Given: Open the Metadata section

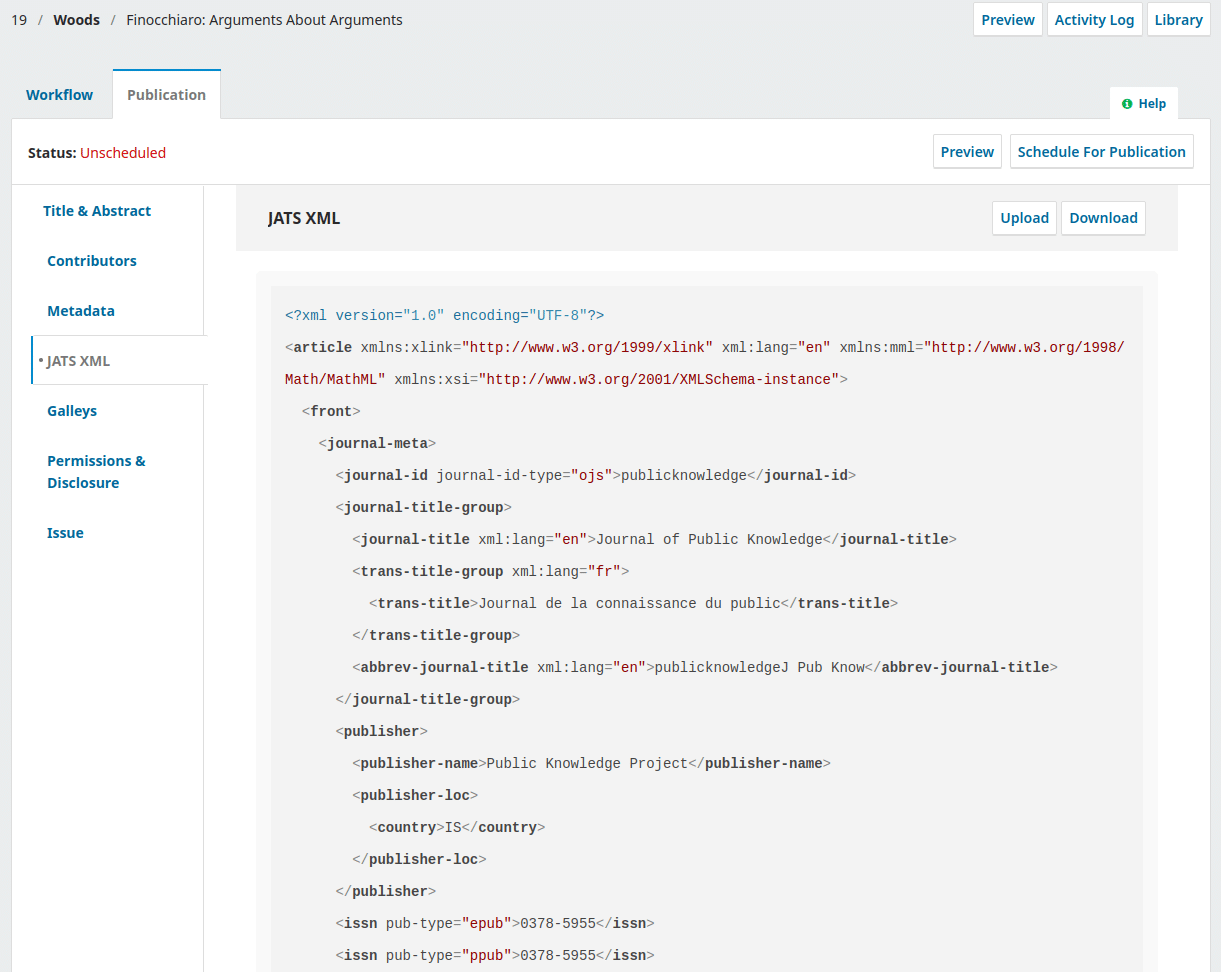Looking at the screenshot, I should click(x=81, y=311).
